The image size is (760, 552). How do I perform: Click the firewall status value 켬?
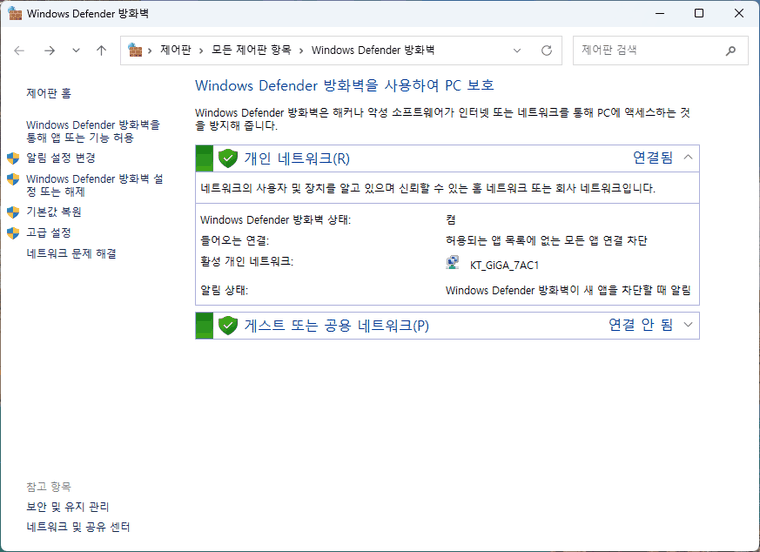[x=451, y=220]
